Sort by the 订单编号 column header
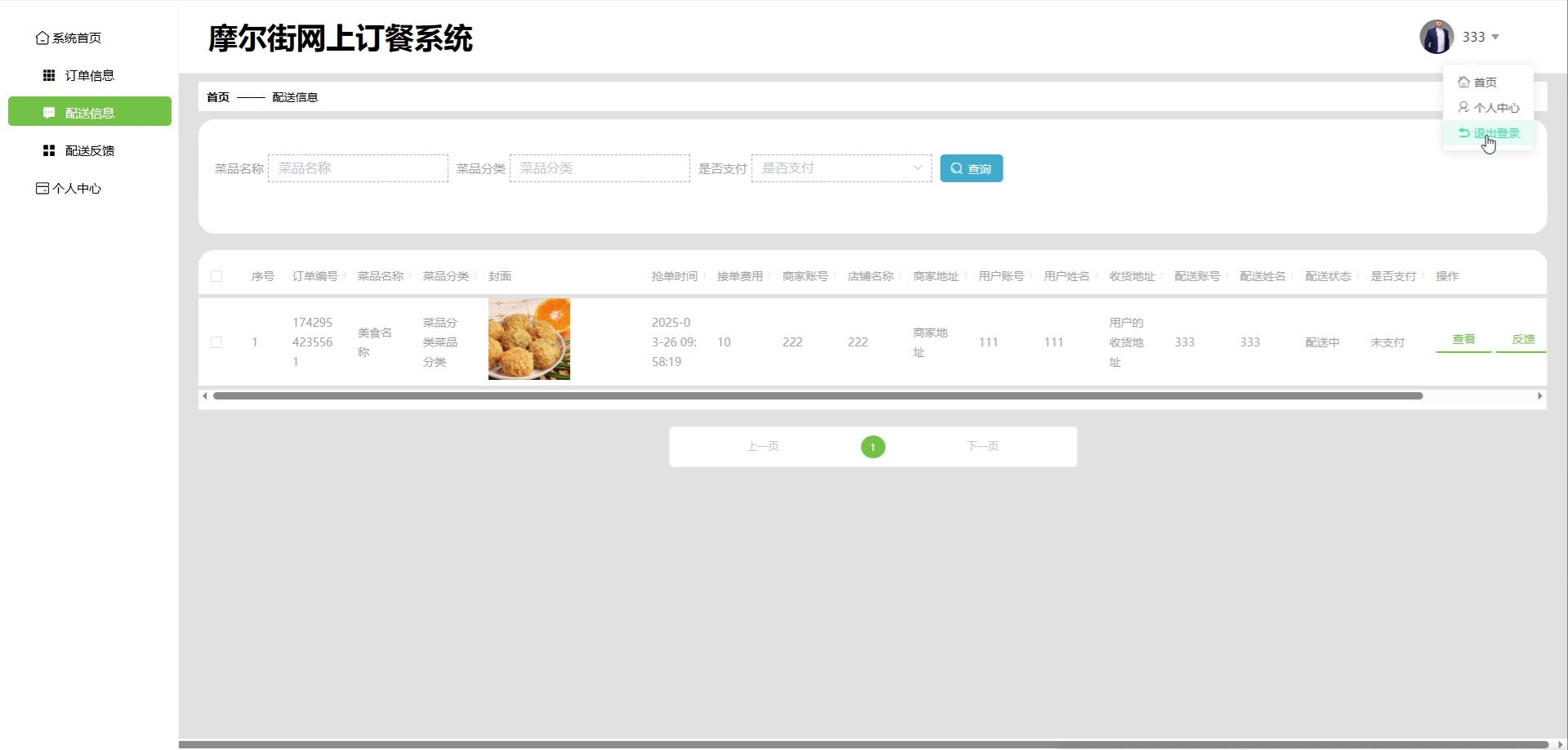This screenshot has width=1568, height=750. [x=315, y=276]
